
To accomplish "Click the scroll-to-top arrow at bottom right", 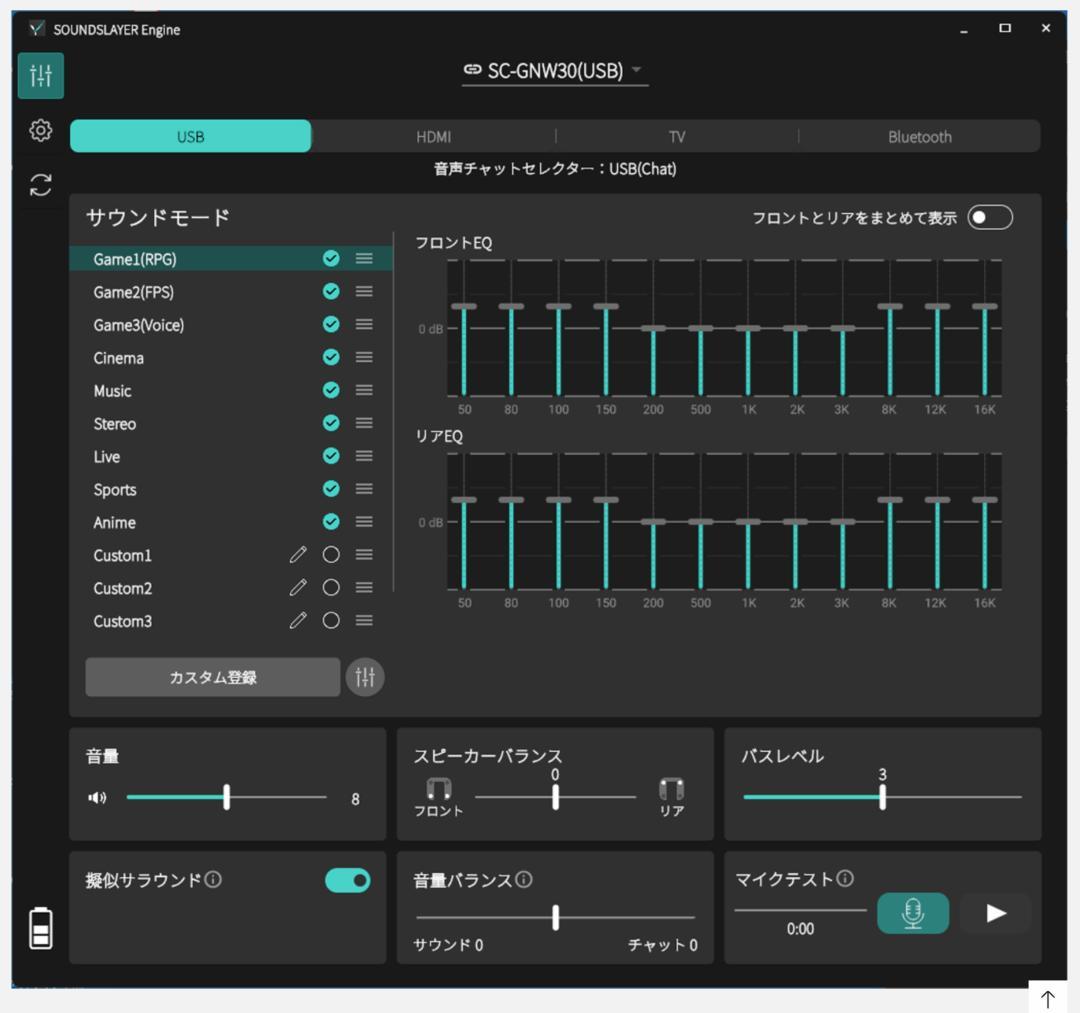I will coord(1047,997).
